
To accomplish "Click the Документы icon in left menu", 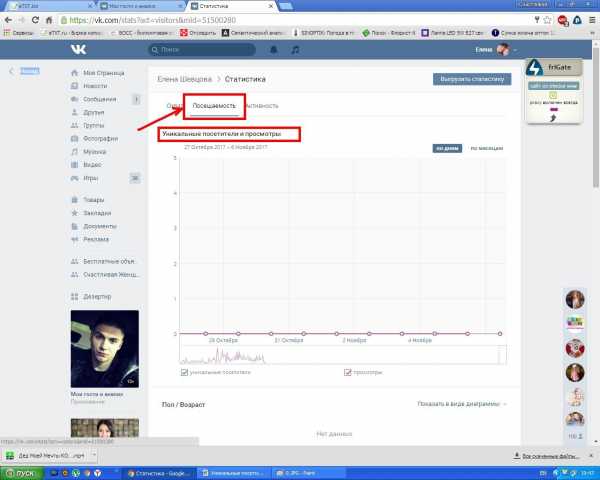I will tap(75, 226).
